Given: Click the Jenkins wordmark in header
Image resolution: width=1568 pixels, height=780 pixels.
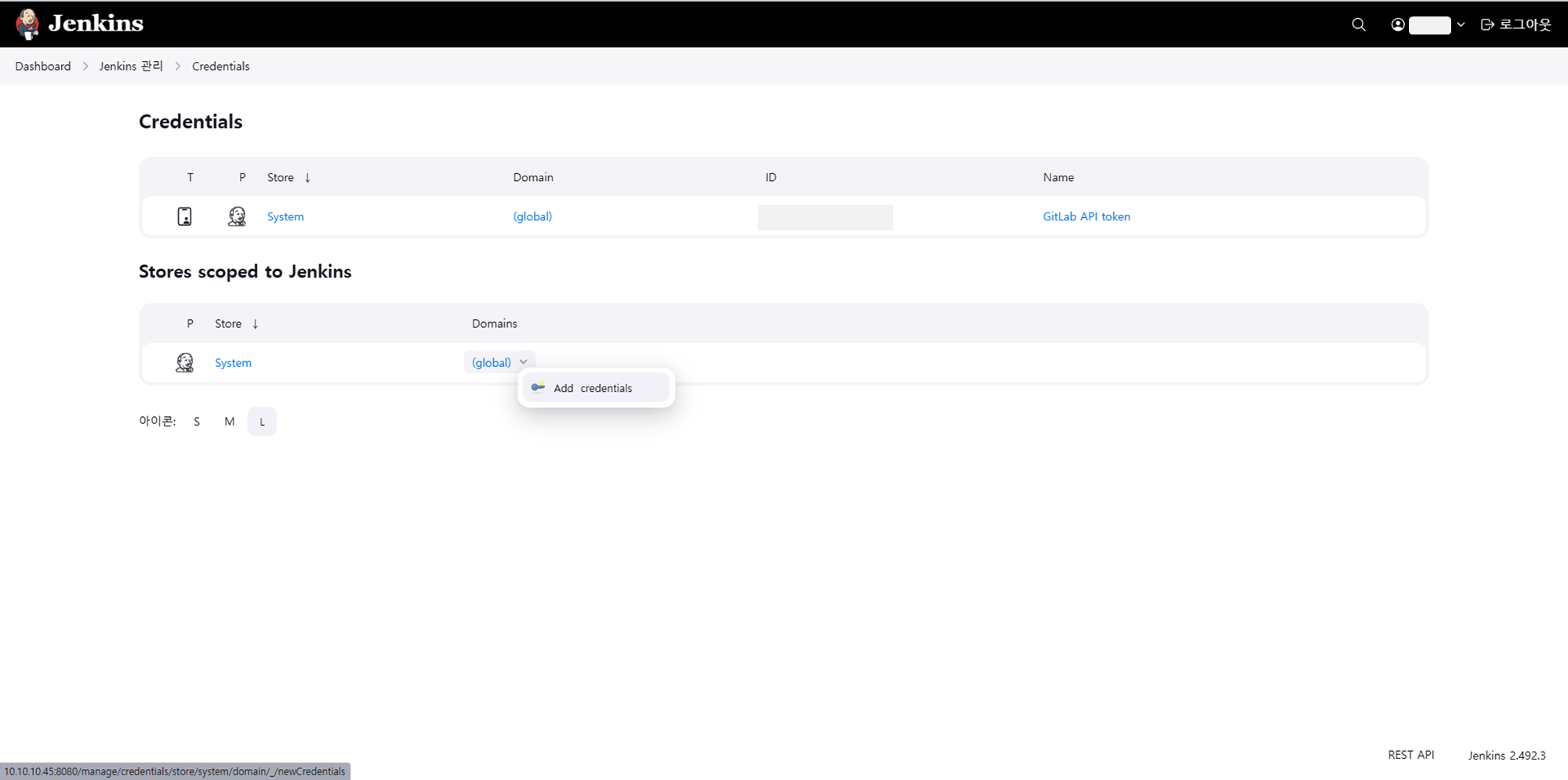Looking at the screenshot, I should 96,24.
